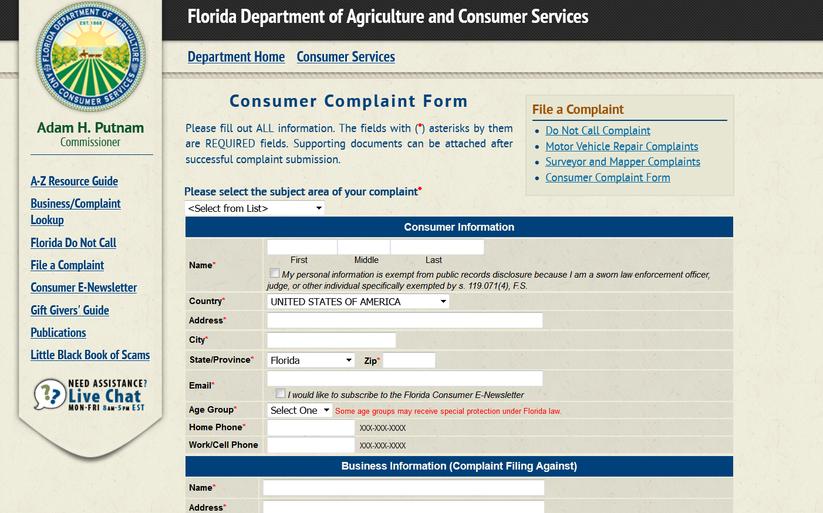
Task: Subscribe to the Florida Consumer E-Newsletter checkbox
Action: (281, 393)
